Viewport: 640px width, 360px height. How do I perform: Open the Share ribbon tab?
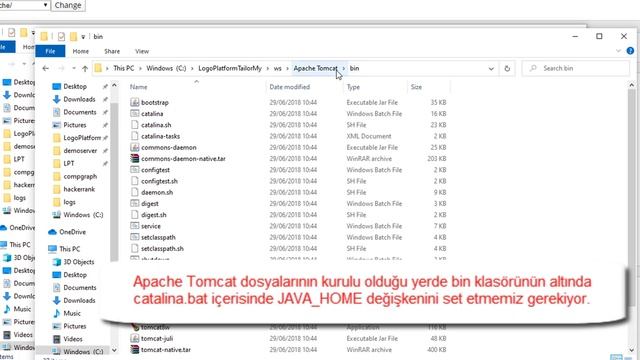[112, 51]
